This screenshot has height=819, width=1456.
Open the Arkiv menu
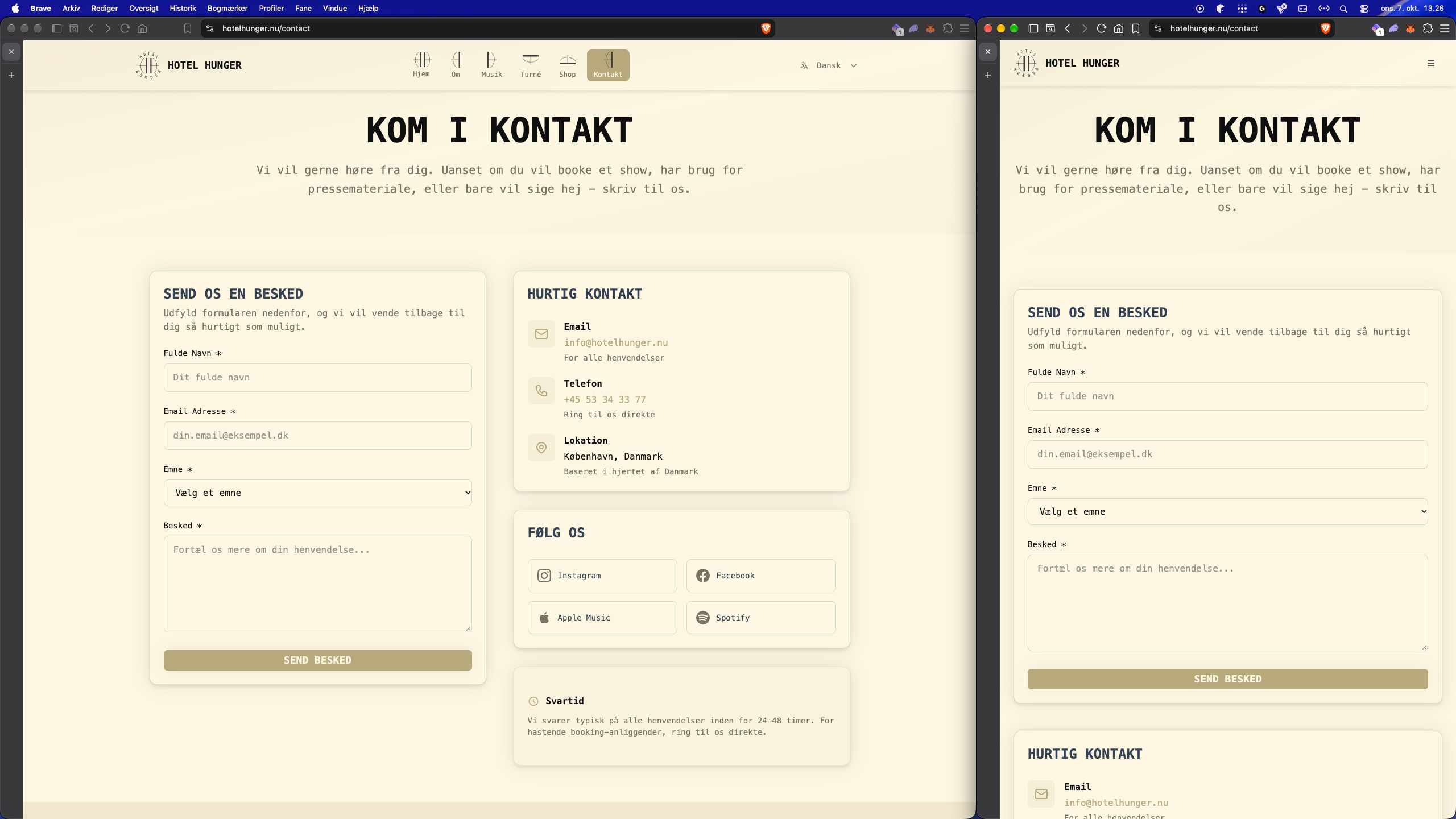point(71,8)
